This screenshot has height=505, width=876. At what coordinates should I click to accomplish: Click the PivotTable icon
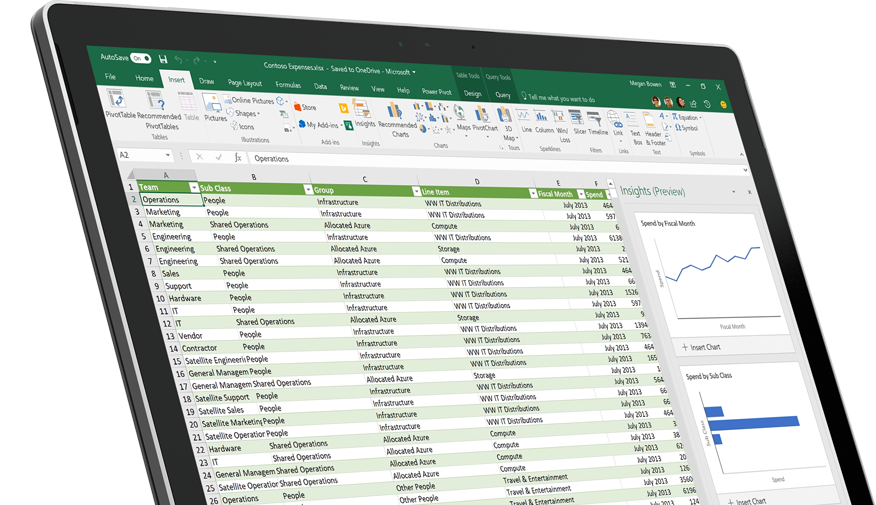[118, 102]
